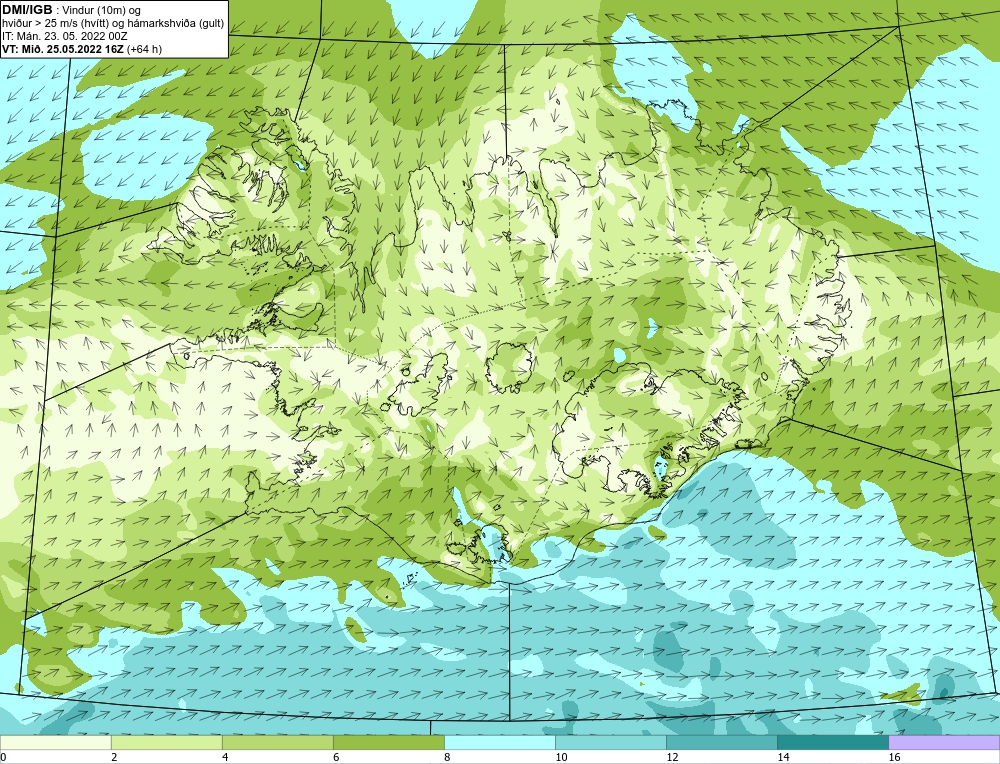Click the legend scale label '10'

click(x=561, y=757)
